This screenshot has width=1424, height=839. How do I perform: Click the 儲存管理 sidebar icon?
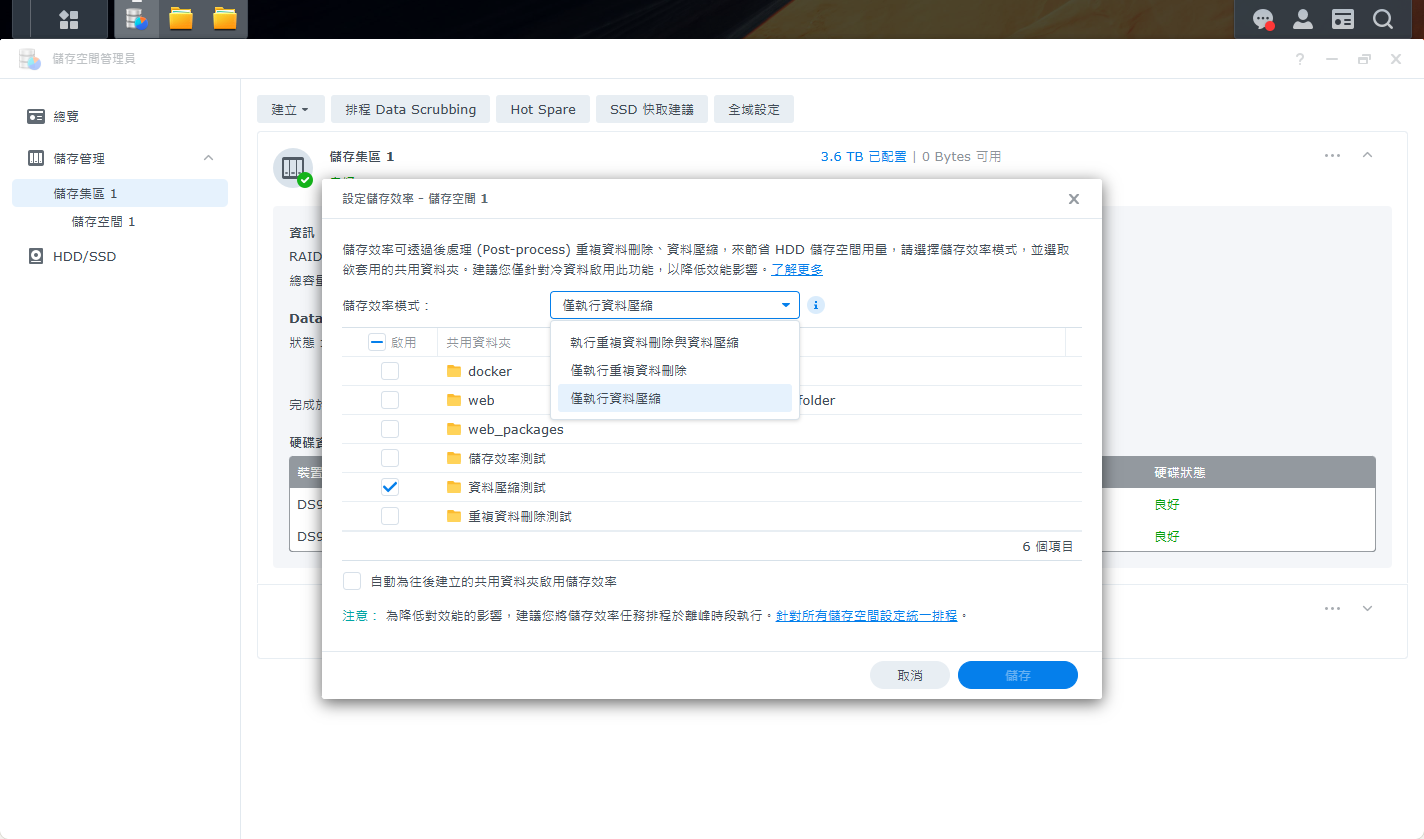click(36, 158)
